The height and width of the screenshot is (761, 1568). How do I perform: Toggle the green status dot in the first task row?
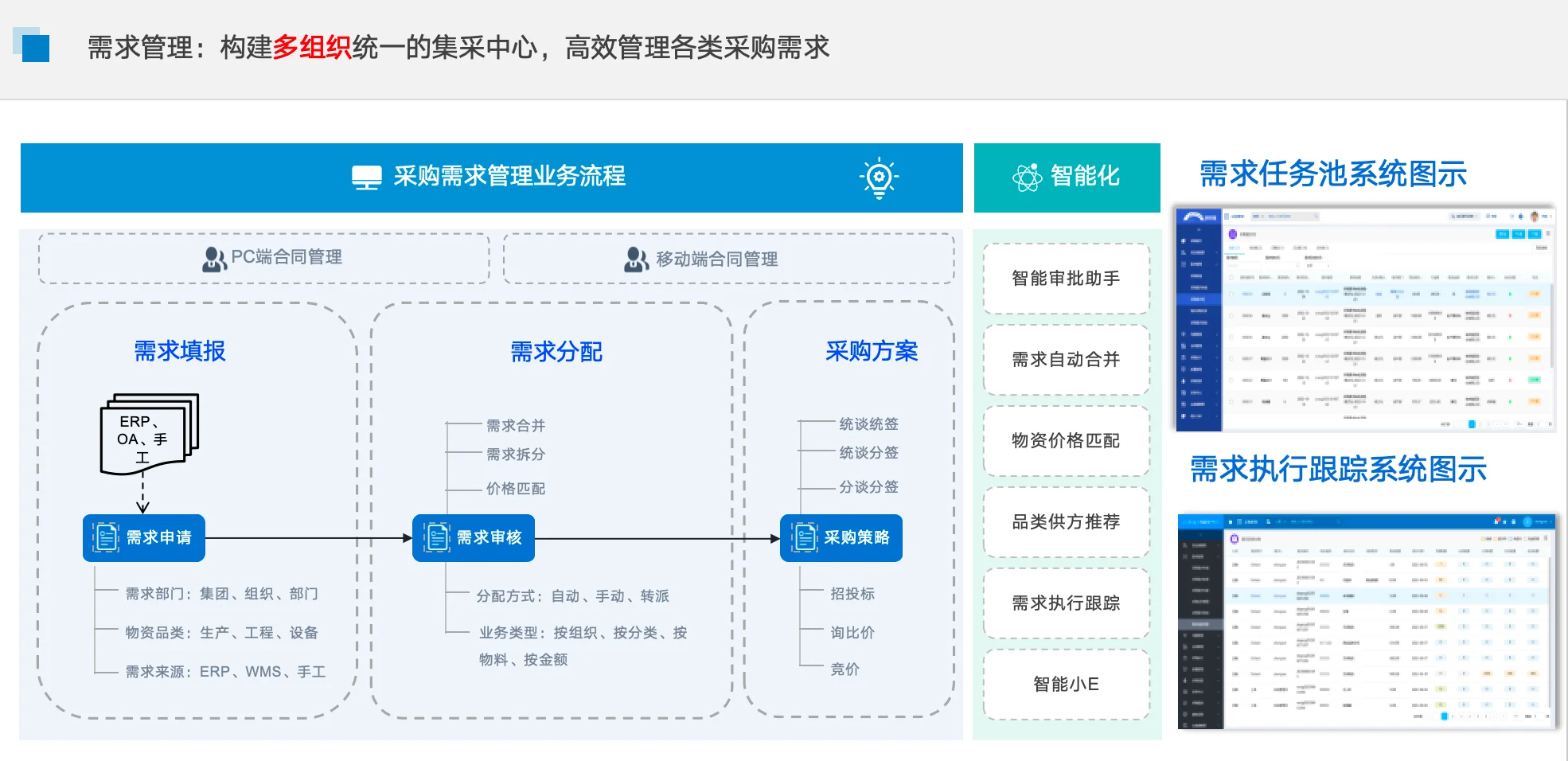1510,294
